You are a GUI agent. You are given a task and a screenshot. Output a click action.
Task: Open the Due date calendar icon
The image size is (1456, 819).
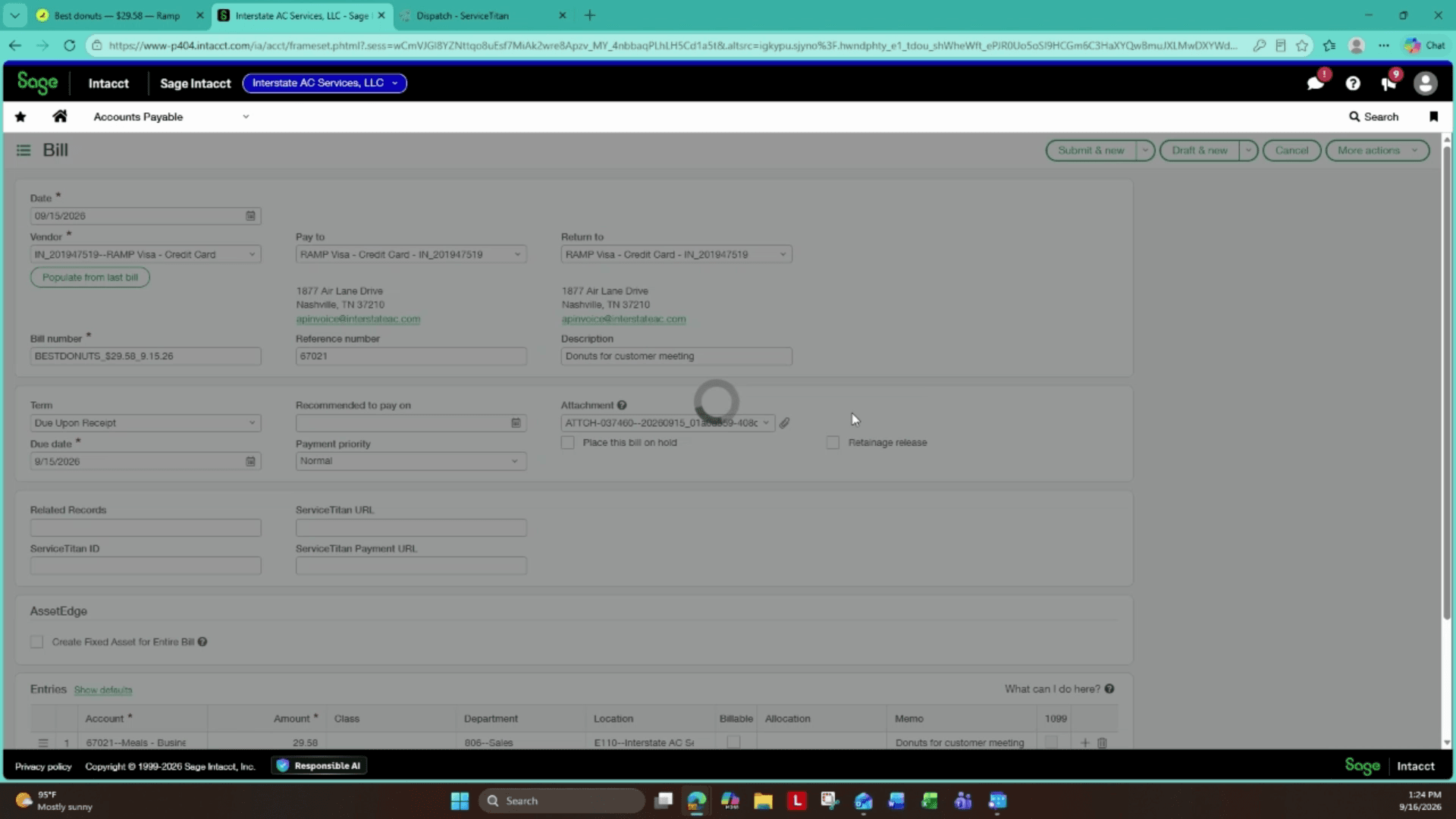pos(250,461)
